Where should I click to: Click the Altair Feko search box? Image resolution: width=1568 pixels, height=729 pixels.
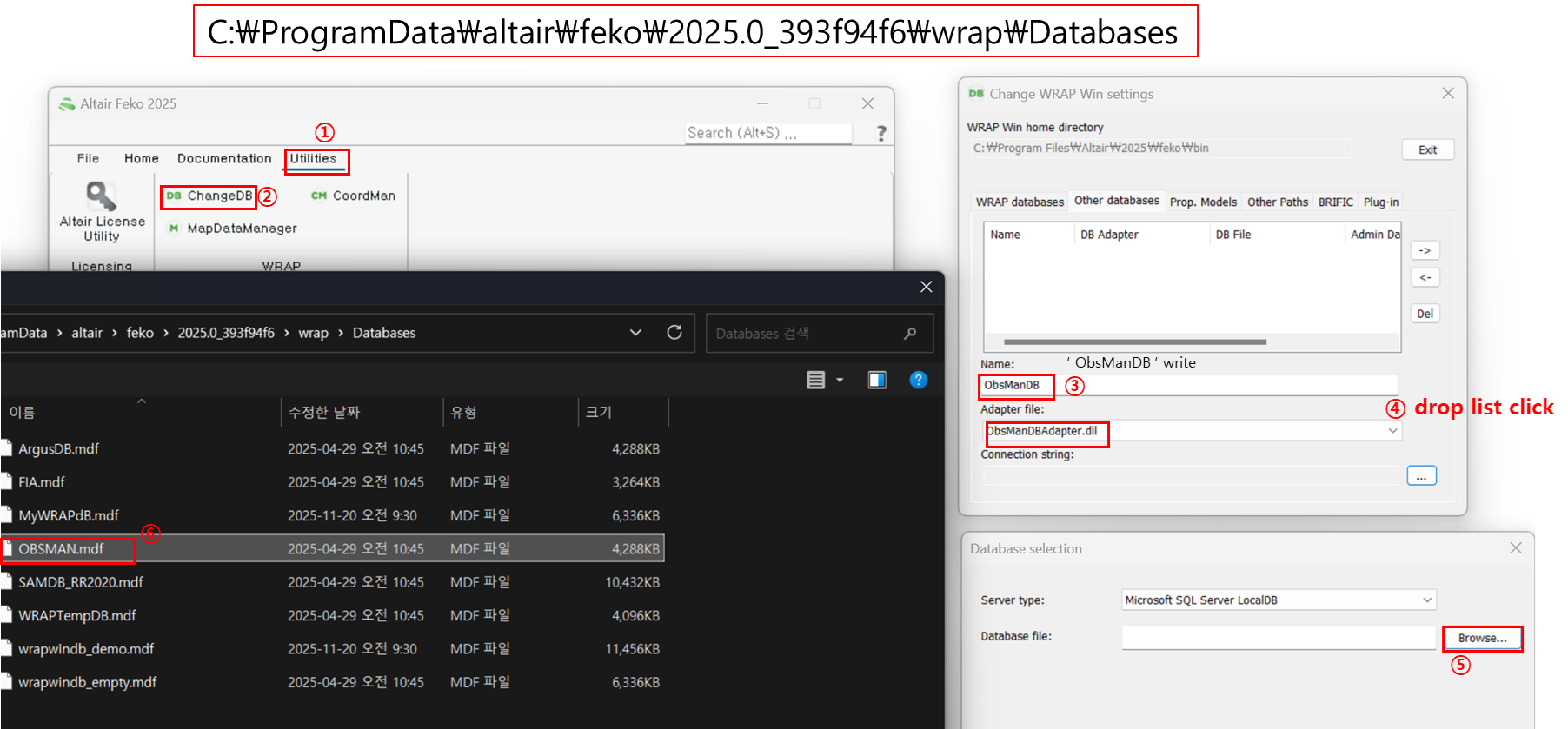click(767, 133)
